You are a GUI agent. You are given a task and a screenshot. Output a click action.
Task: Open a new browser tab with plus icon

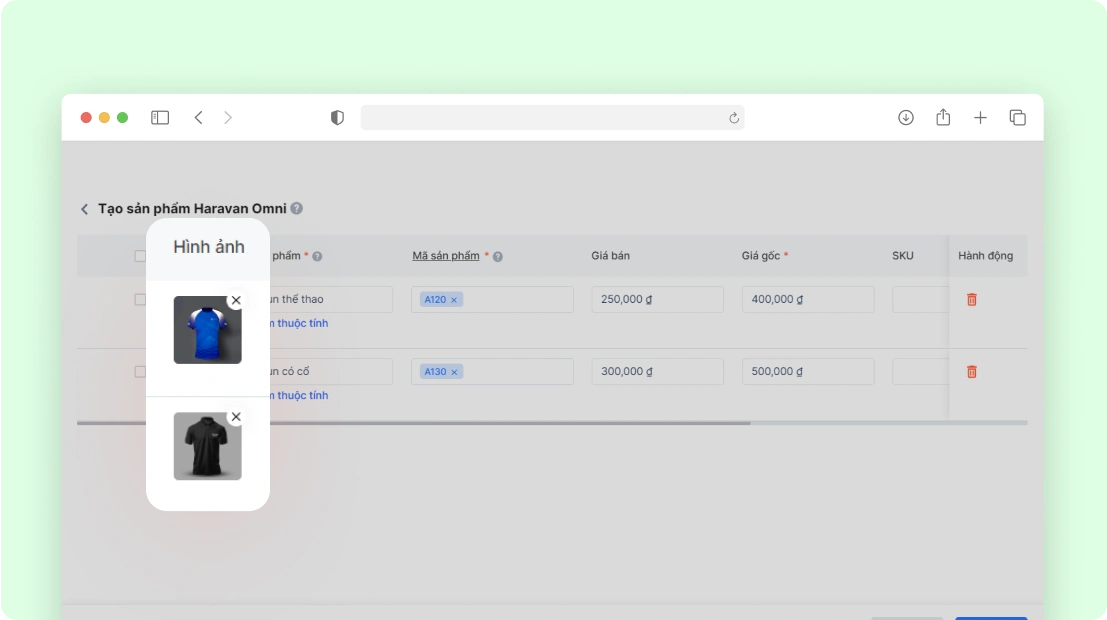coord(980,118)
